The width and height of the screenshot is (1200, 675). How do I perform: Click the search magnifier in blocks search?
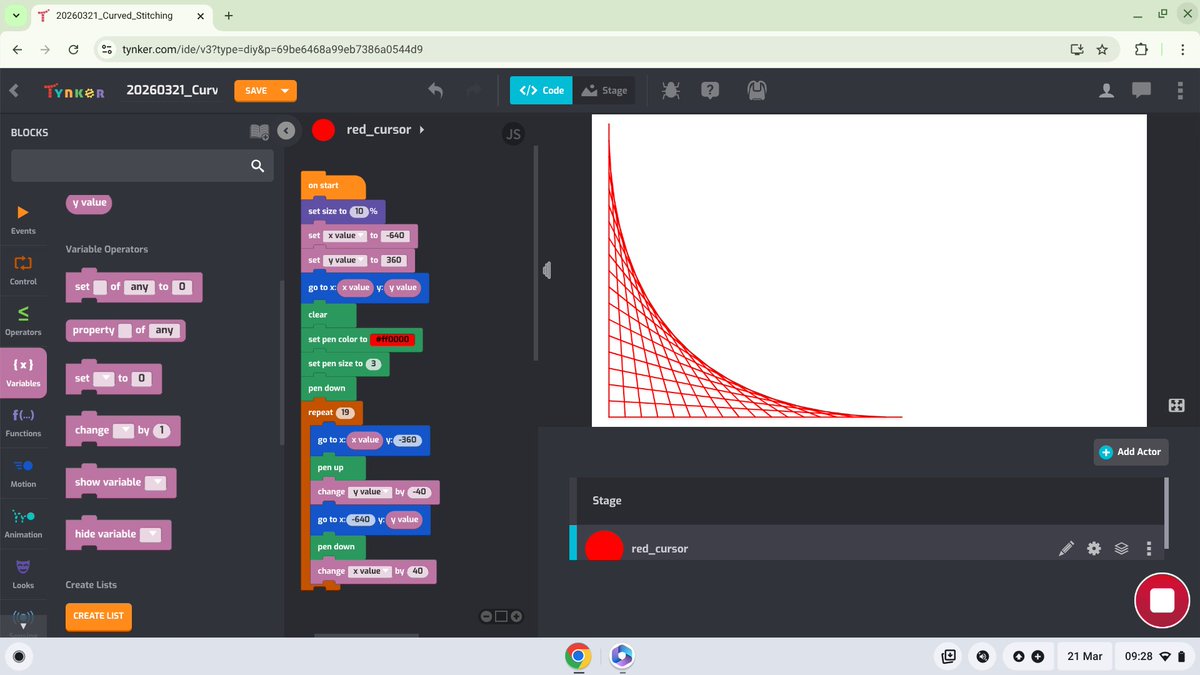click(257, 166)
